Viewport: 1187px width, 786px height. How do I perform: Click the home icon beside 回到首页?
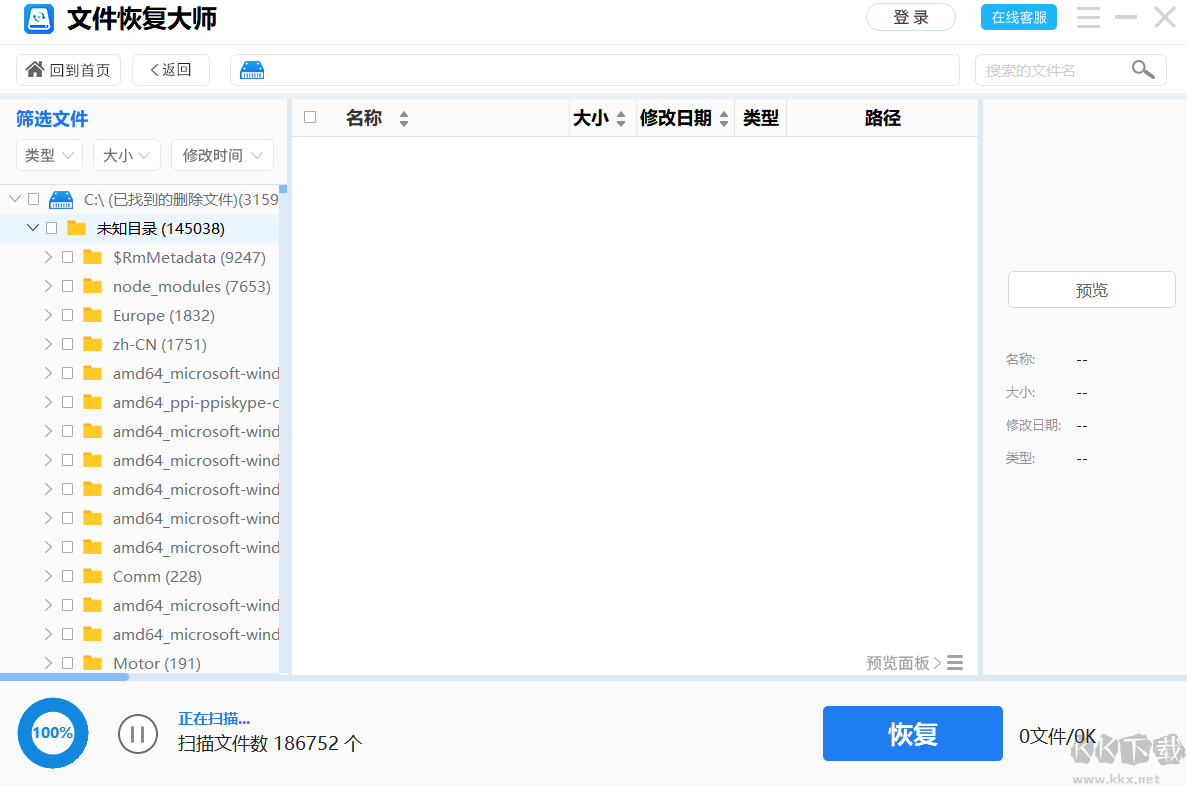click(x=33, y=69)
